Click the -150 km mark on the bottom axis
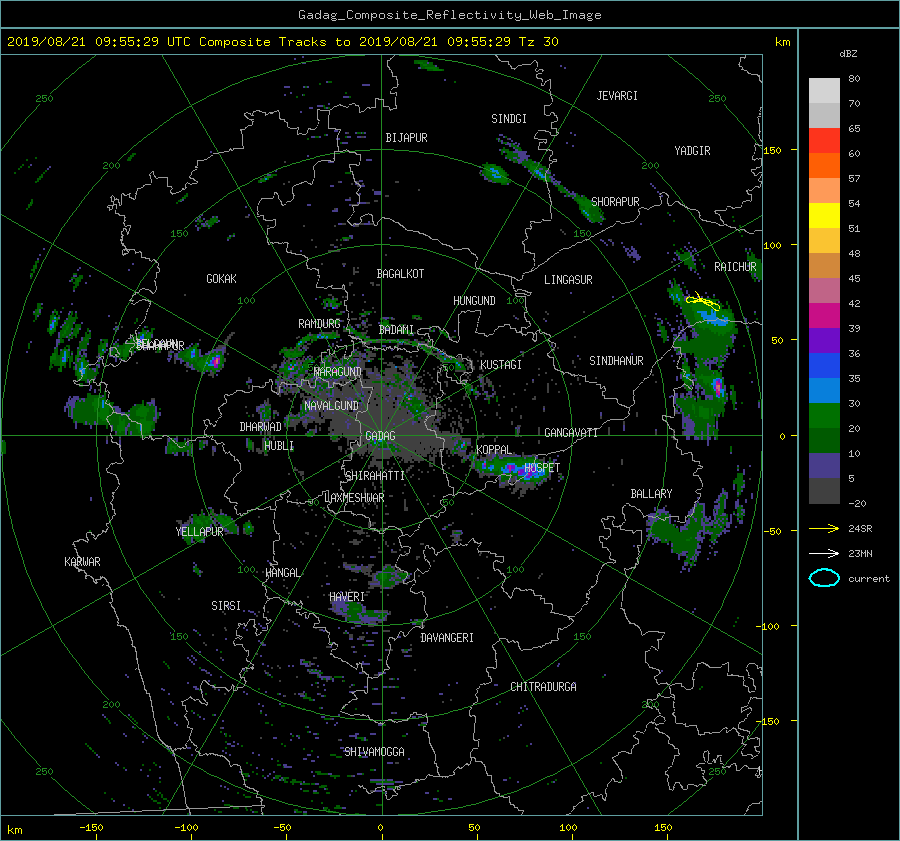This screenshot has height=841, width=900. 91,827
